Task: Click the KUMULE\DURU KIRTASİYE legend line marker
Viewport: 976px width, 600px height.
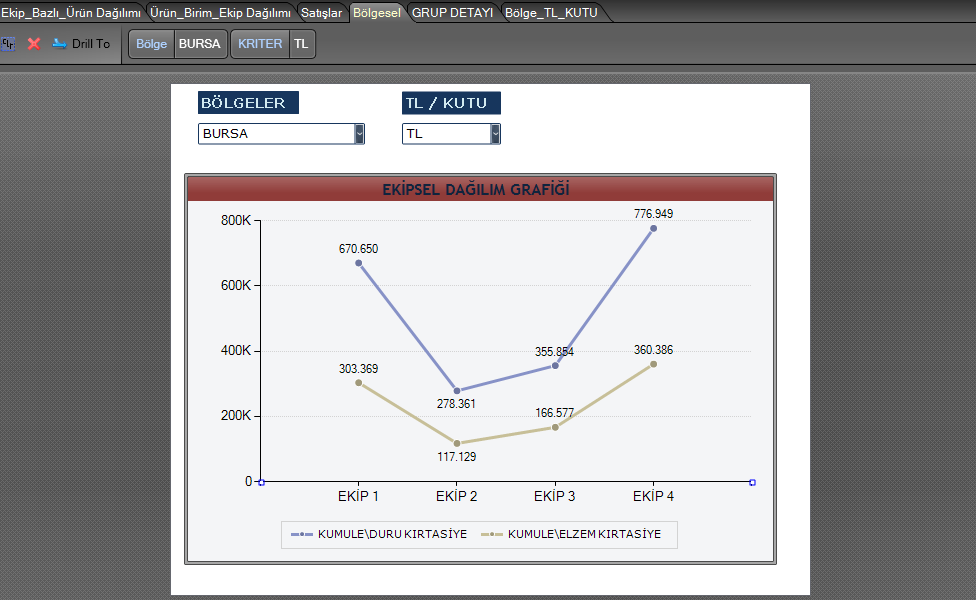Action: (302, 534)
